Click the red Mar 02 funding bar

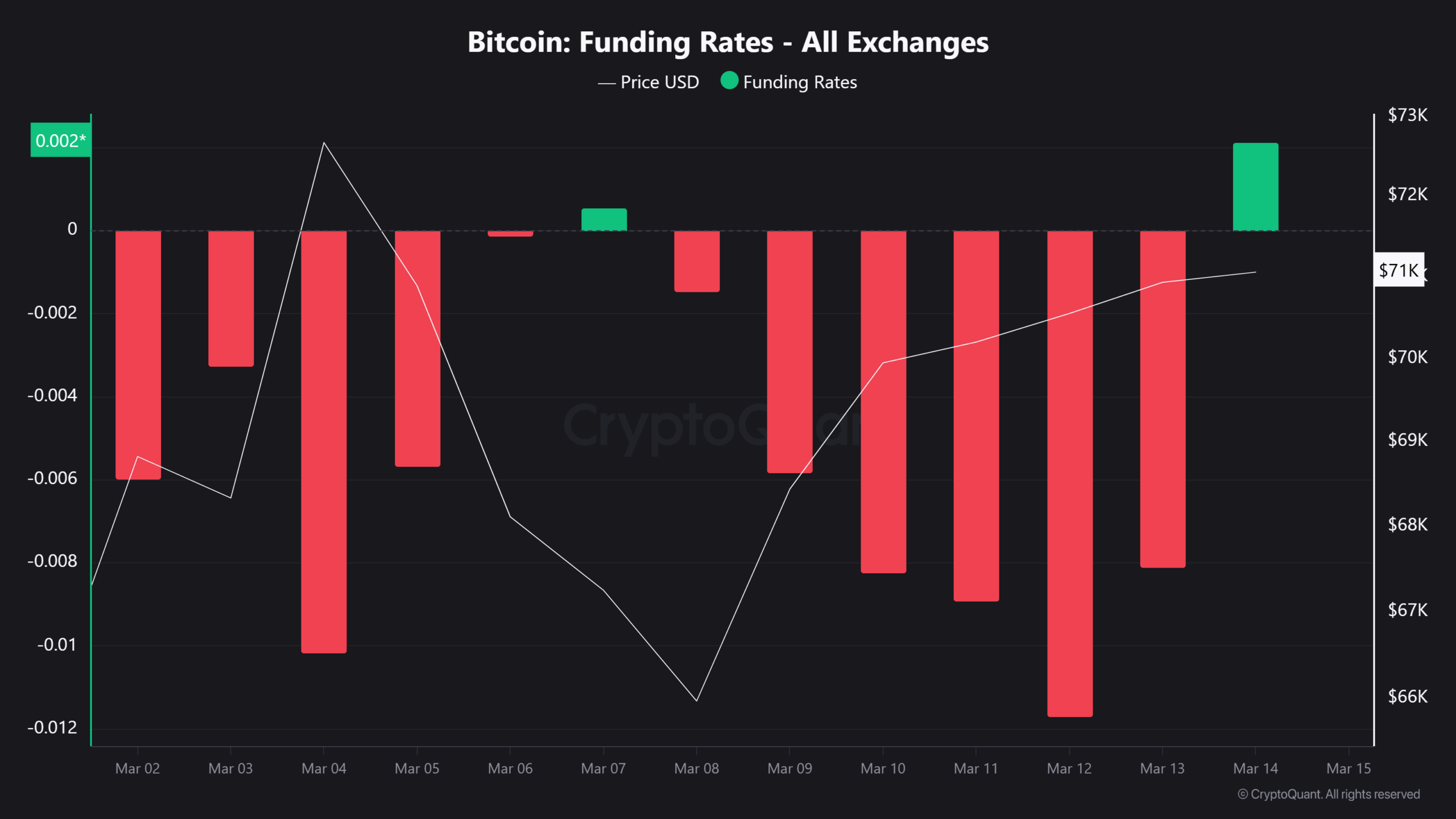coord(138,354)
